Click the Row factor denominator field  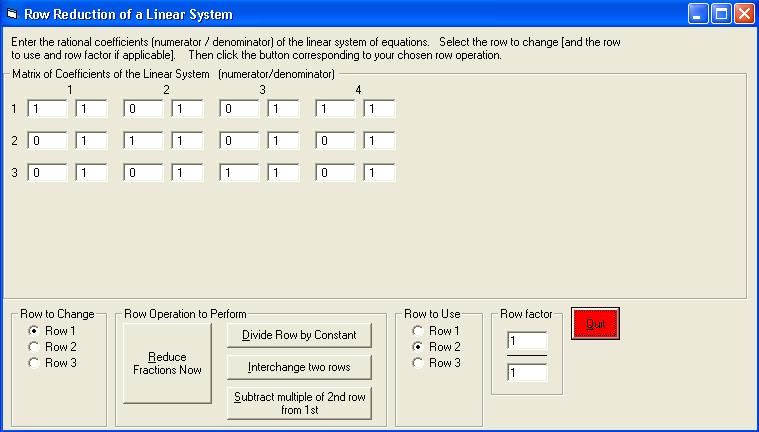click(x=527, y=373)
